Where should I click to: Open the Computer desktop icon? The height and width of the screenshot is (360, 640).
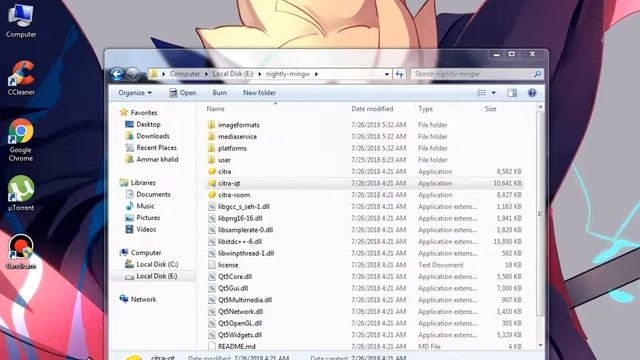pyautogui.click(x=21, y=20)
